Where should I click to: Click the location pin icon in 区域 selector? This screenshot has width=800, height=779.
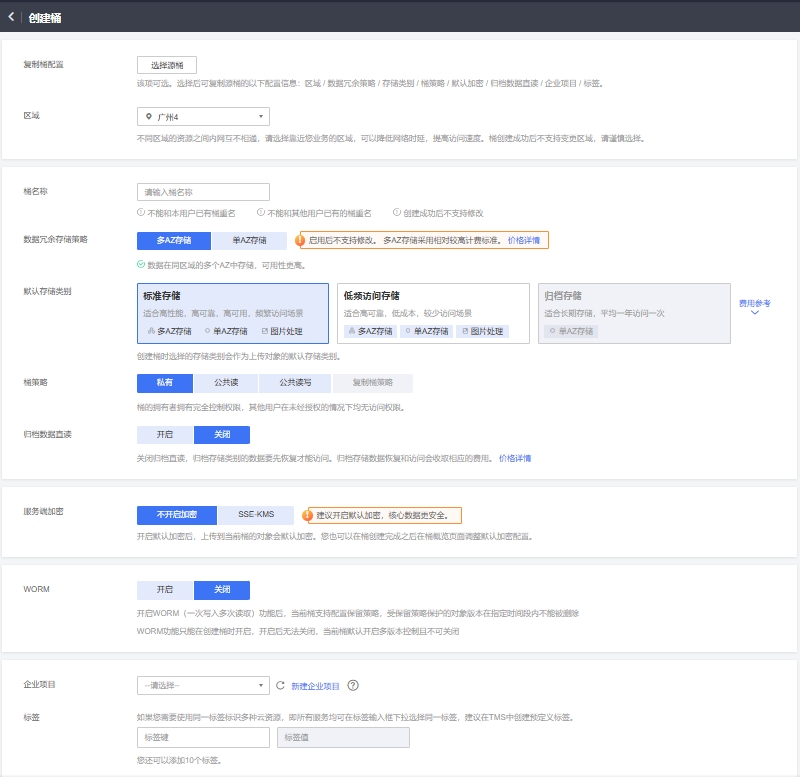149,117
